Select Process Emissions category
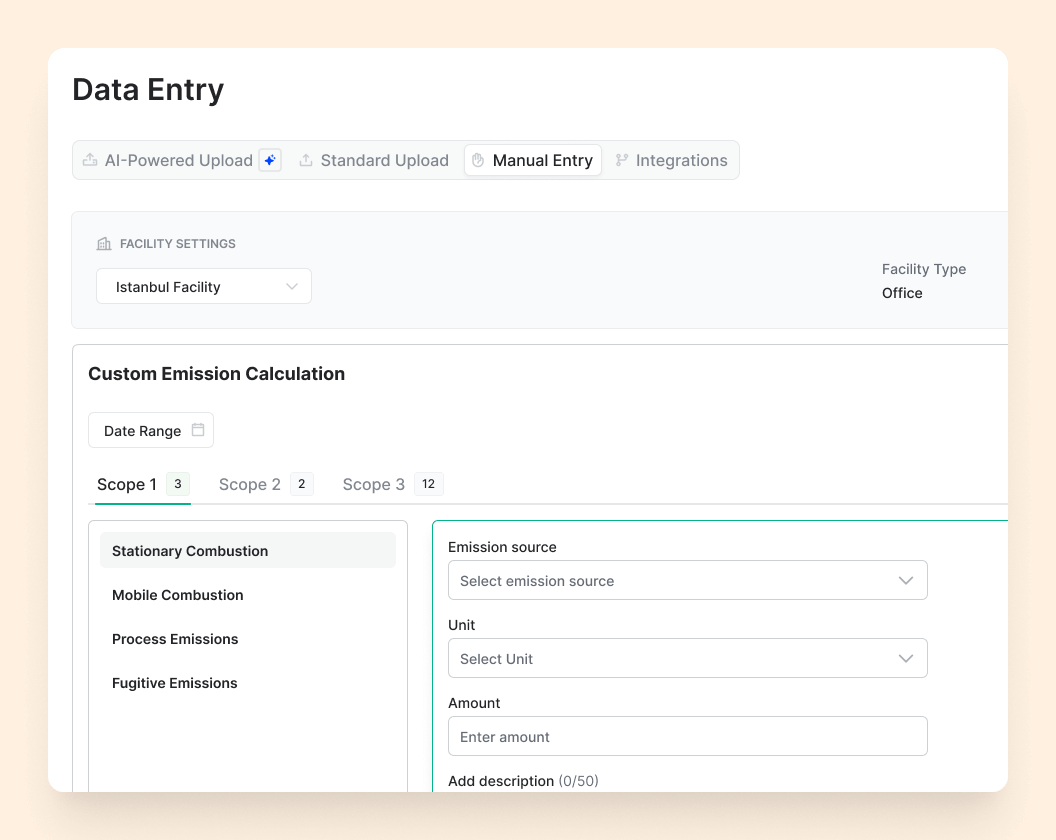 [175, 639]
